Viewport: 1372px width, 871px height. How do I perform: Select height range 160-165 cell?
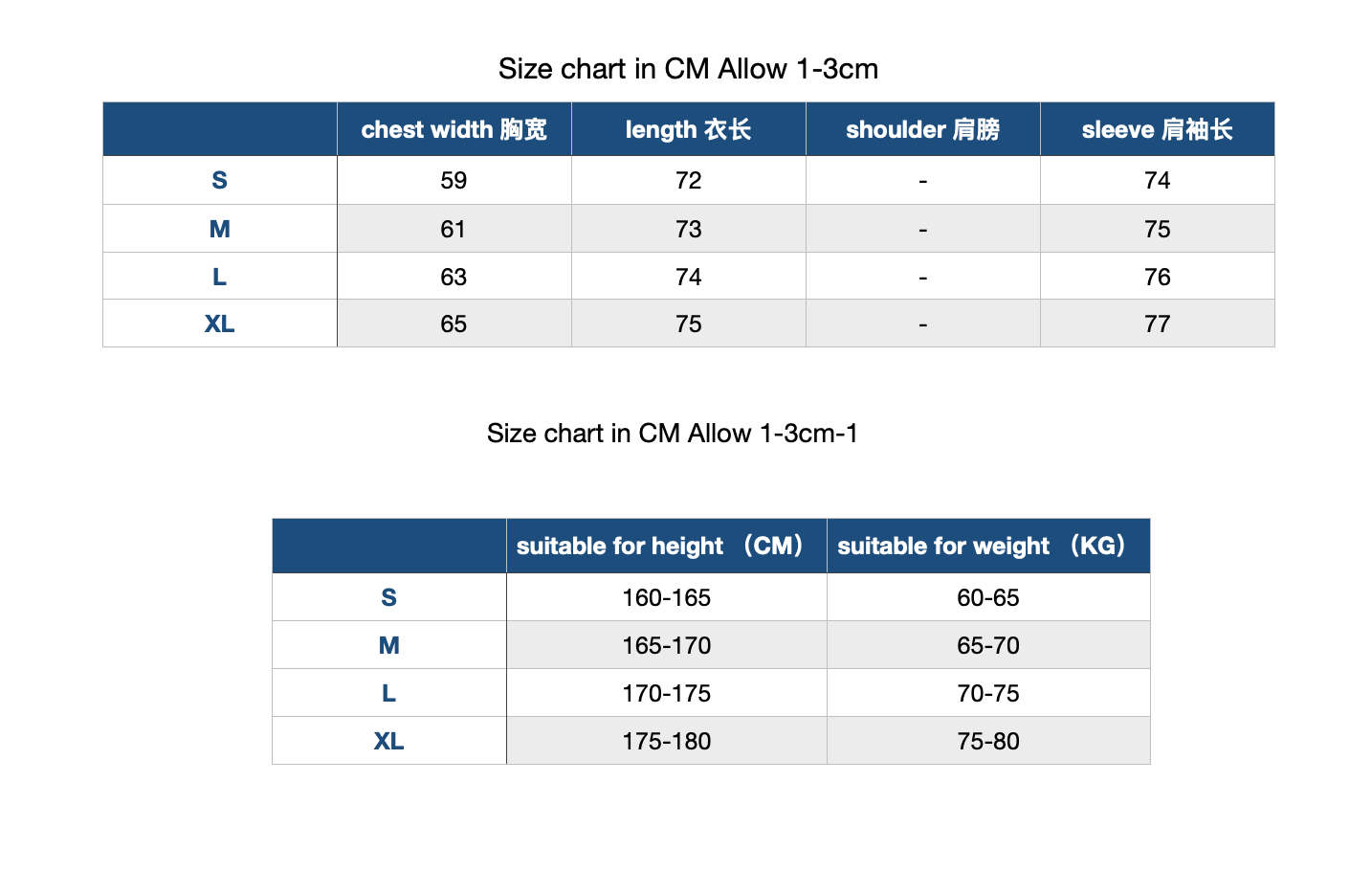667,597
